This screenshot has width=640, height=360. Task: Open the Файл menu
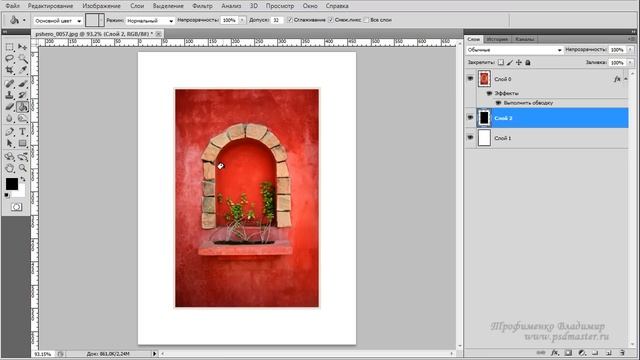tap(12, 6)
